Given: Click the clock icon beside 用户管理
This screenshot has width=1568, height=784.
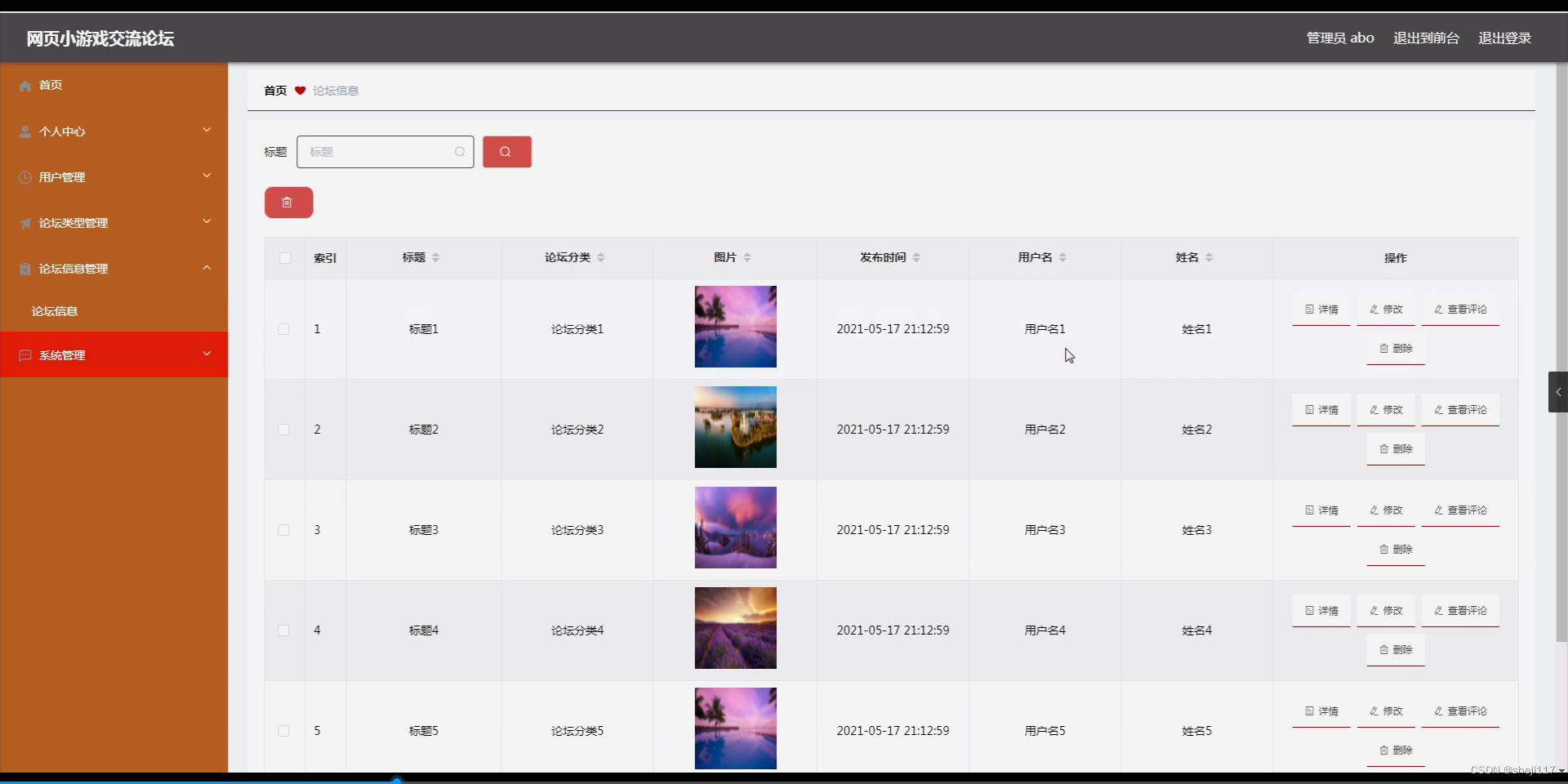Looking at the screenshot, I should tap(25, 177).
